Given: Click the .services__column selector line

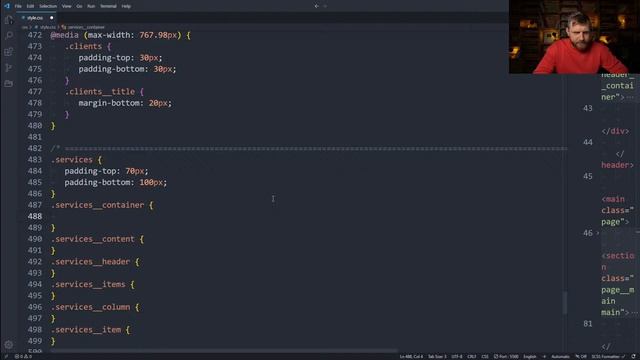Looking at the screenshot, I should point(90,307).
